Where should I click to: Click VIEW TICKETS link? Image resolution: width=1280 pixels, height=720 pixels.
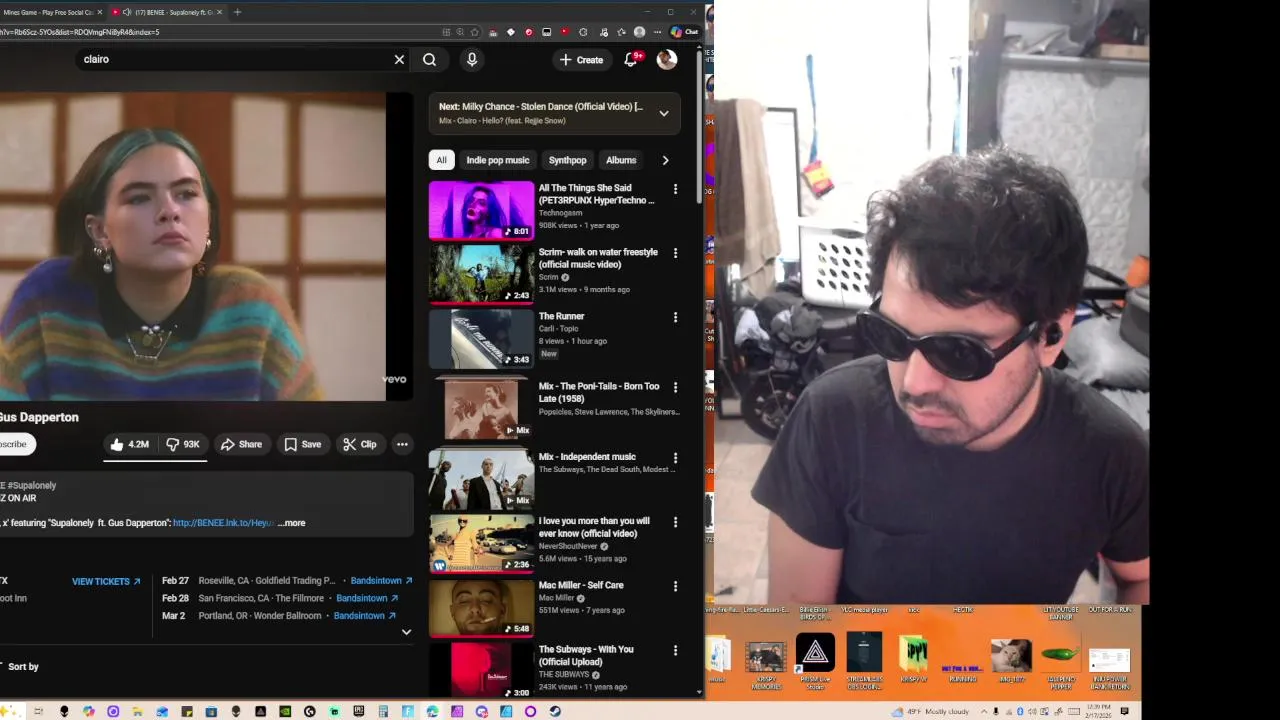(x=106, y=581)
